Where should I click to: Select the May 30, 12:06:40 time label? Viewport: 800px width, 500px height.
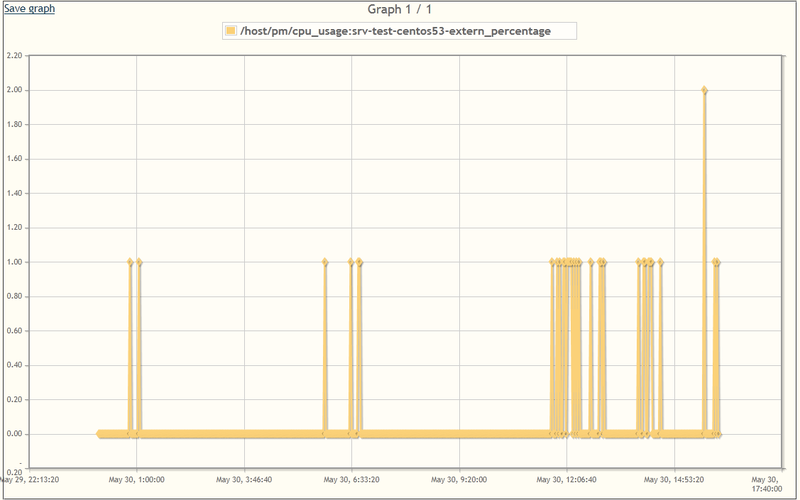567,479
